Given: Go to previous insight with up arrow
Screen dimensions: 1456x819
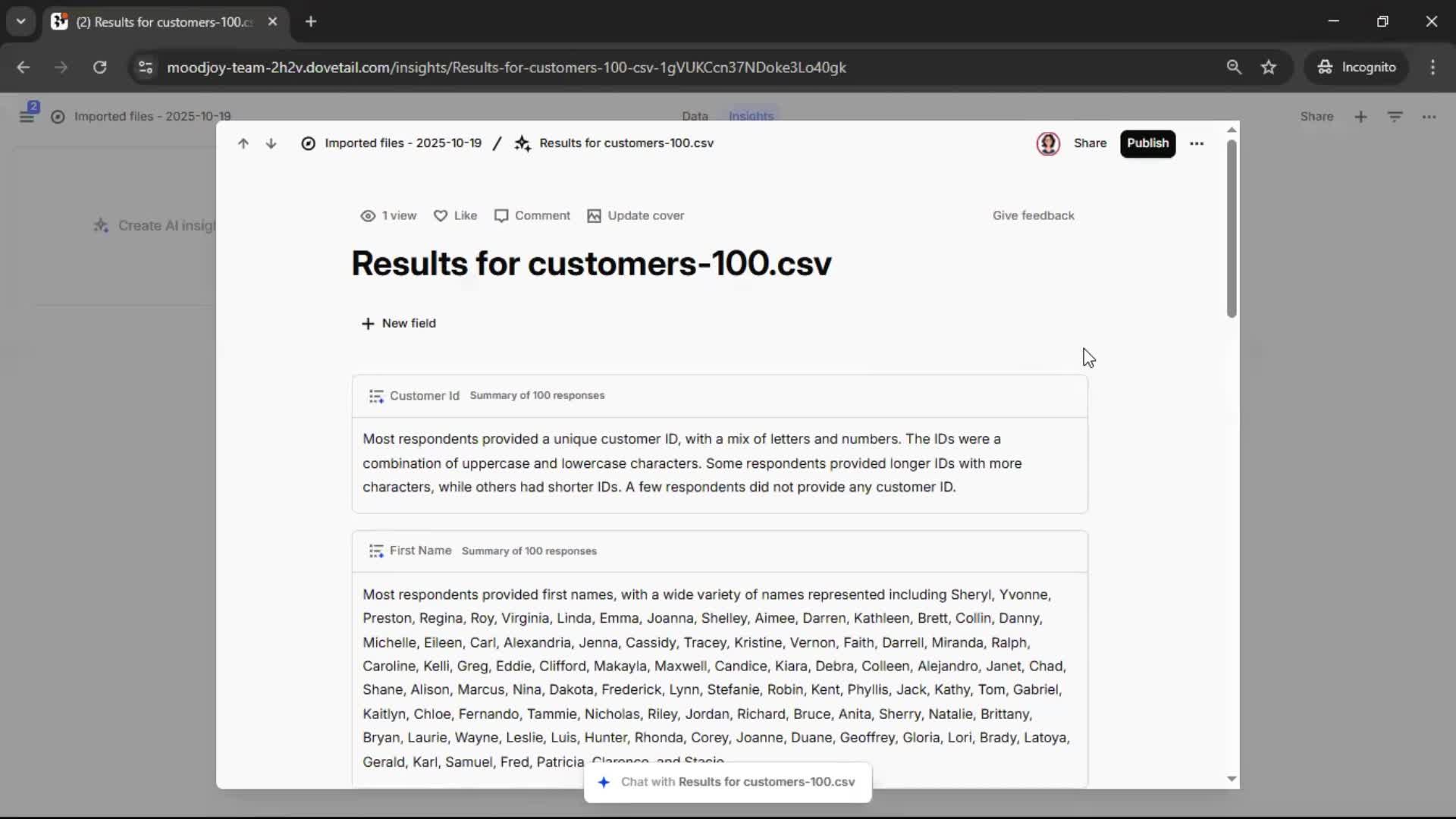Looking at the screenshot, I should (243, 143).
